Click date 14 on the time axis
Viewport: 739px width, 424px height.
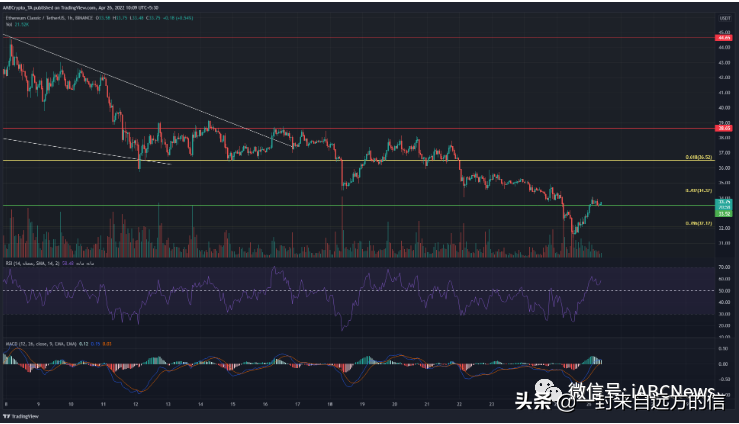200,404
